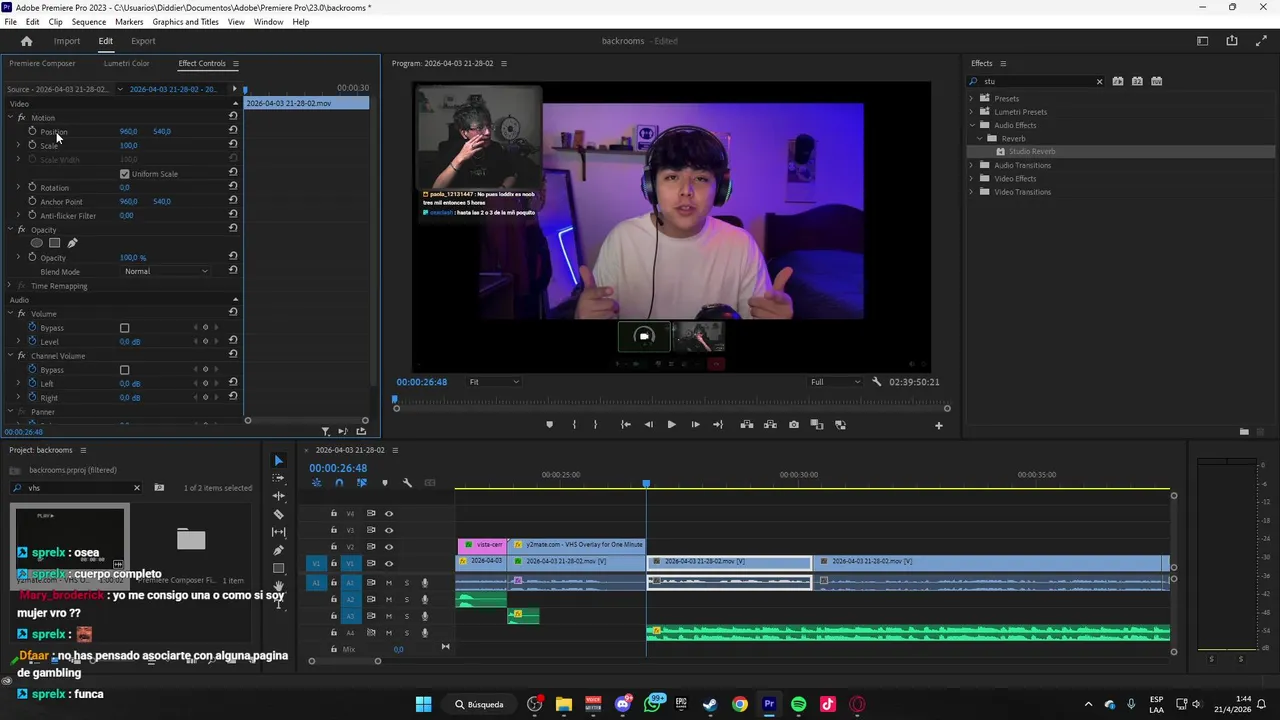Open Spotify from Windows taskbar

tap(798, 704)
